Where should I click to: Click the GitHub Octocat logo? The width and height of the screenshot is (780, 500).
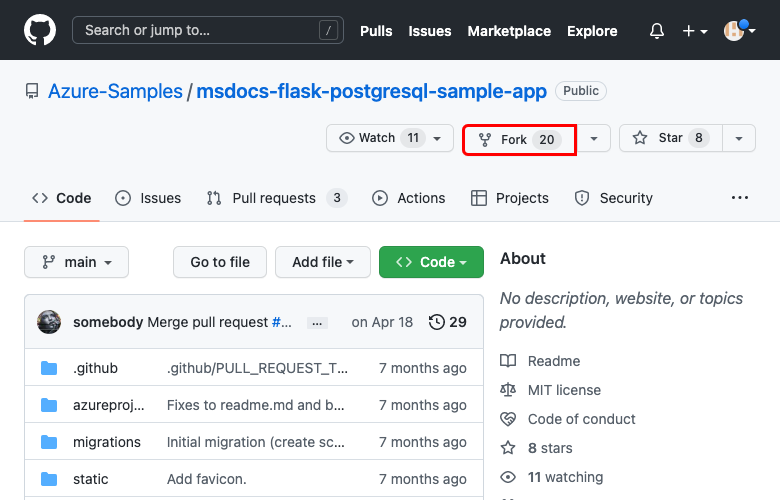[x=40, y=30]
